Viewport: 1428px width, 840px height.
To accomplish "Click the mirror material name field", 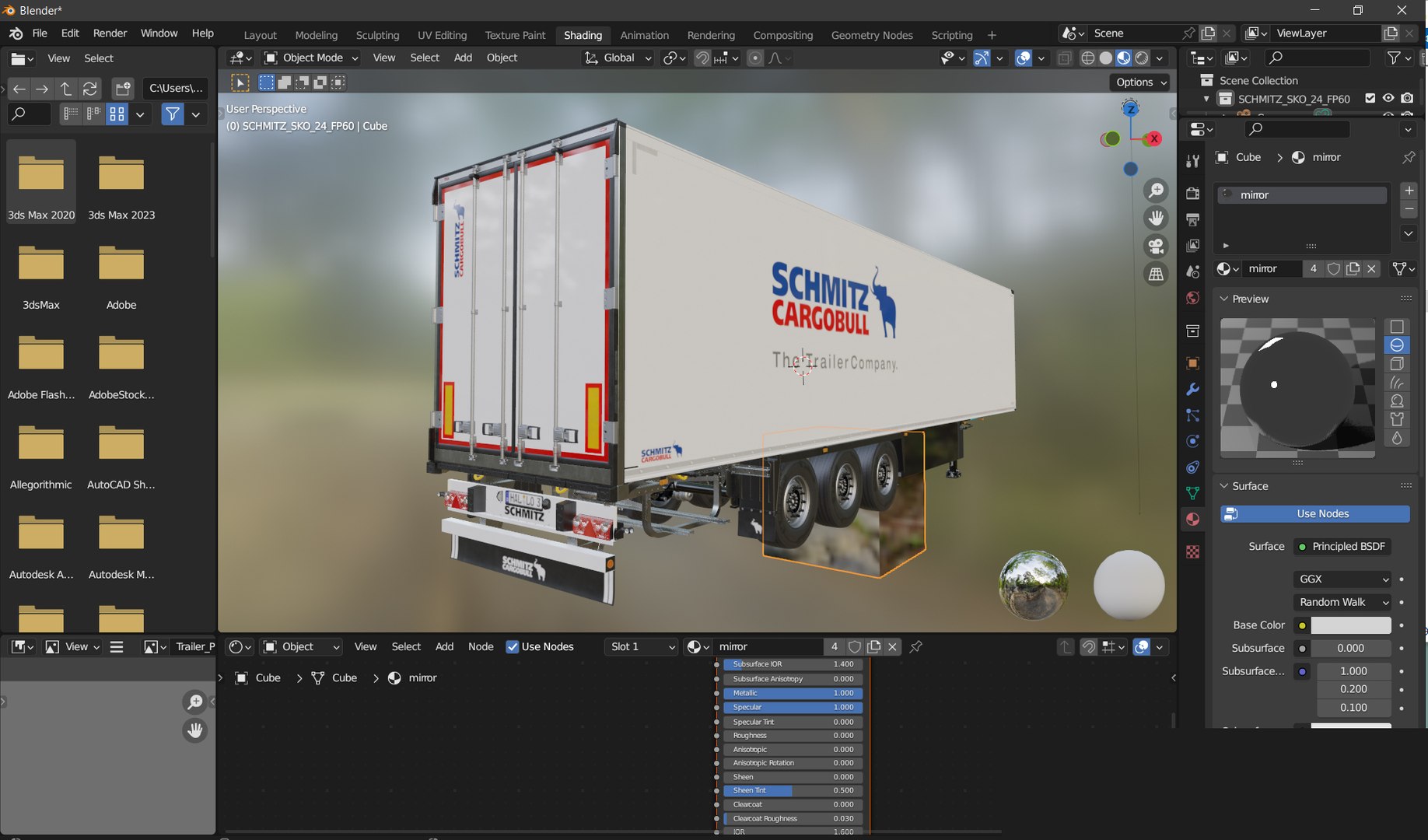I will (x=1272, y=268).
